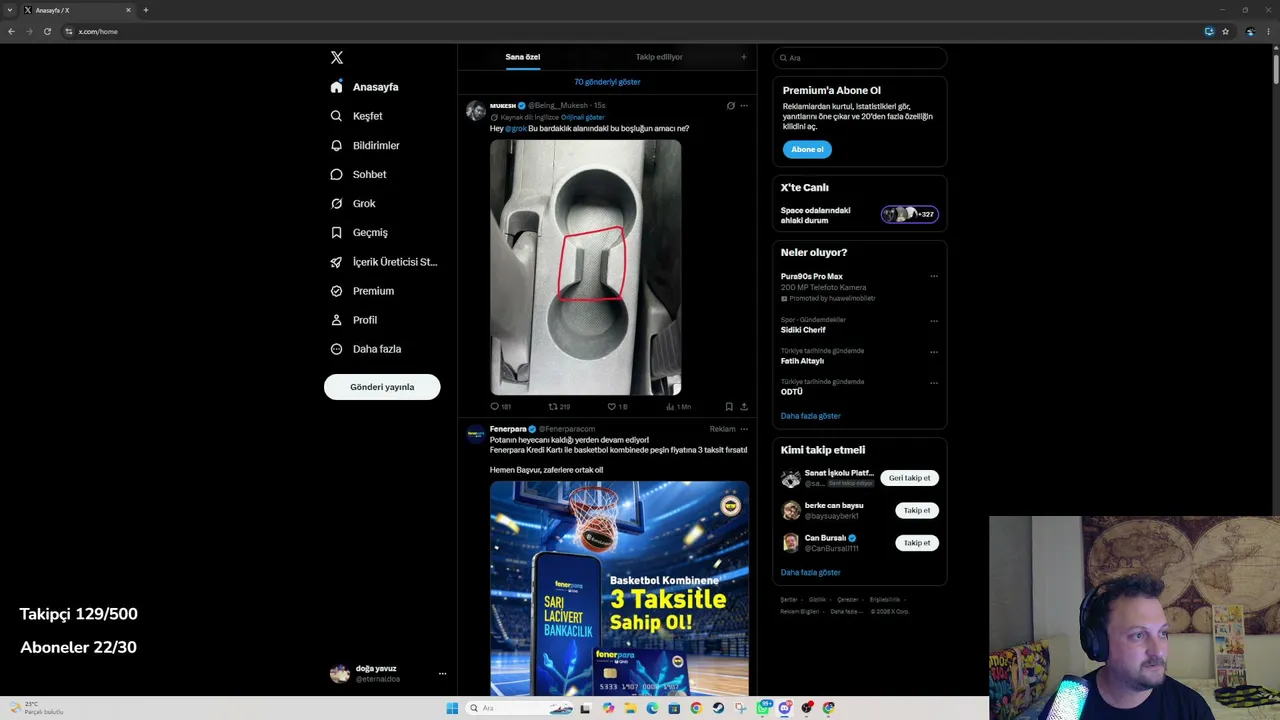Open İçerik Üreticisi Stüdyosu item

(x=384, y=262)
